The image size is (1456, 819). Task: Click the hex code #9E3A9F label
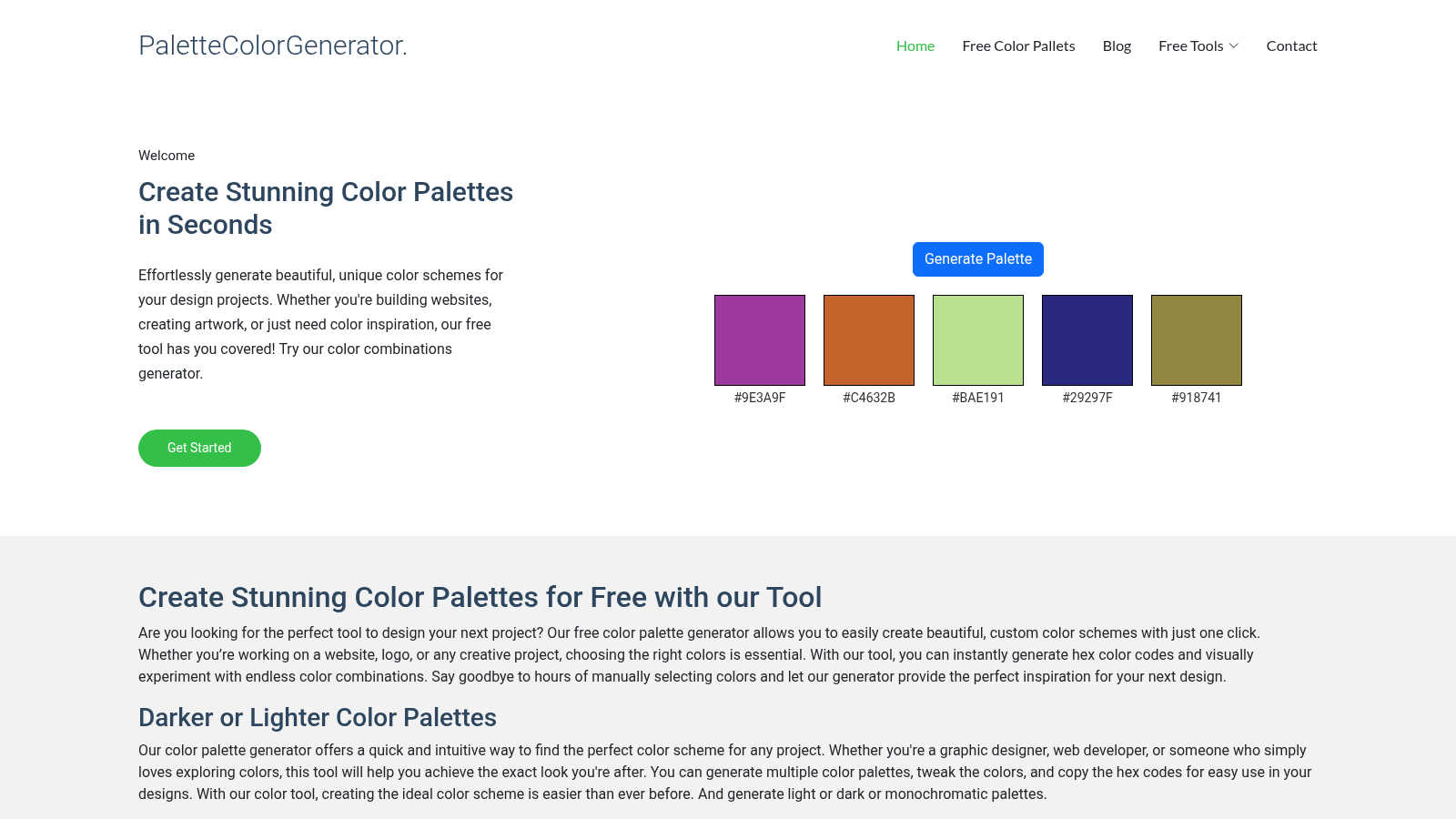pyautogui.click(x=760, y=398)
